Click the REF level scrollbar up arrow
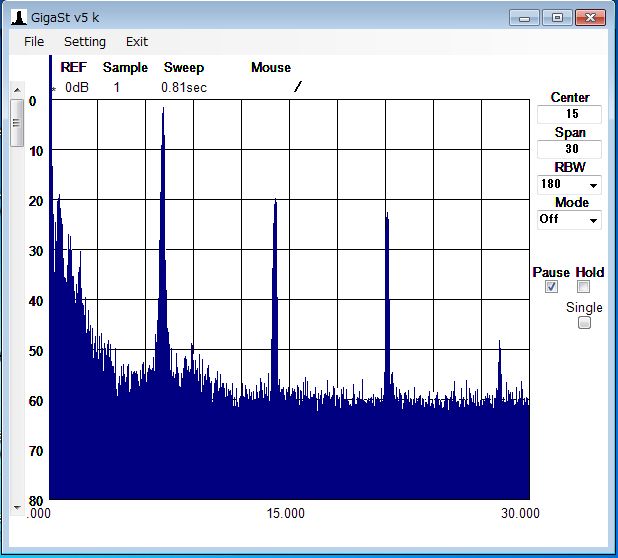 [17, 90]
